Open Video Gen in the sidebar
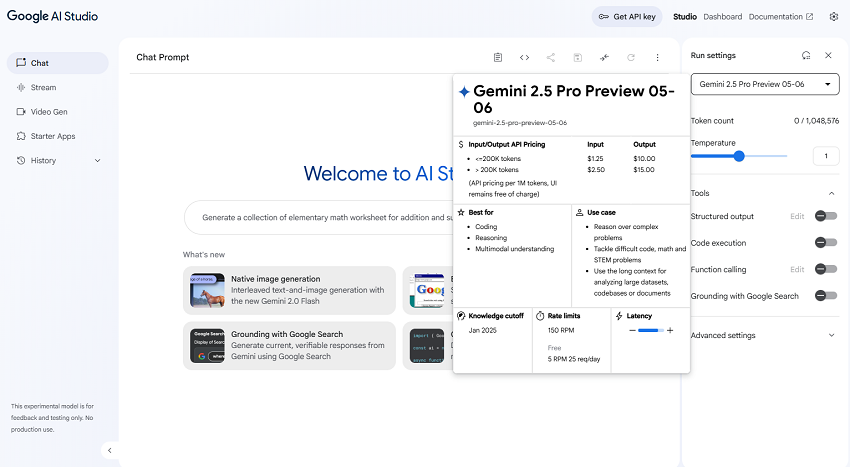 click(x=57, y=112)
